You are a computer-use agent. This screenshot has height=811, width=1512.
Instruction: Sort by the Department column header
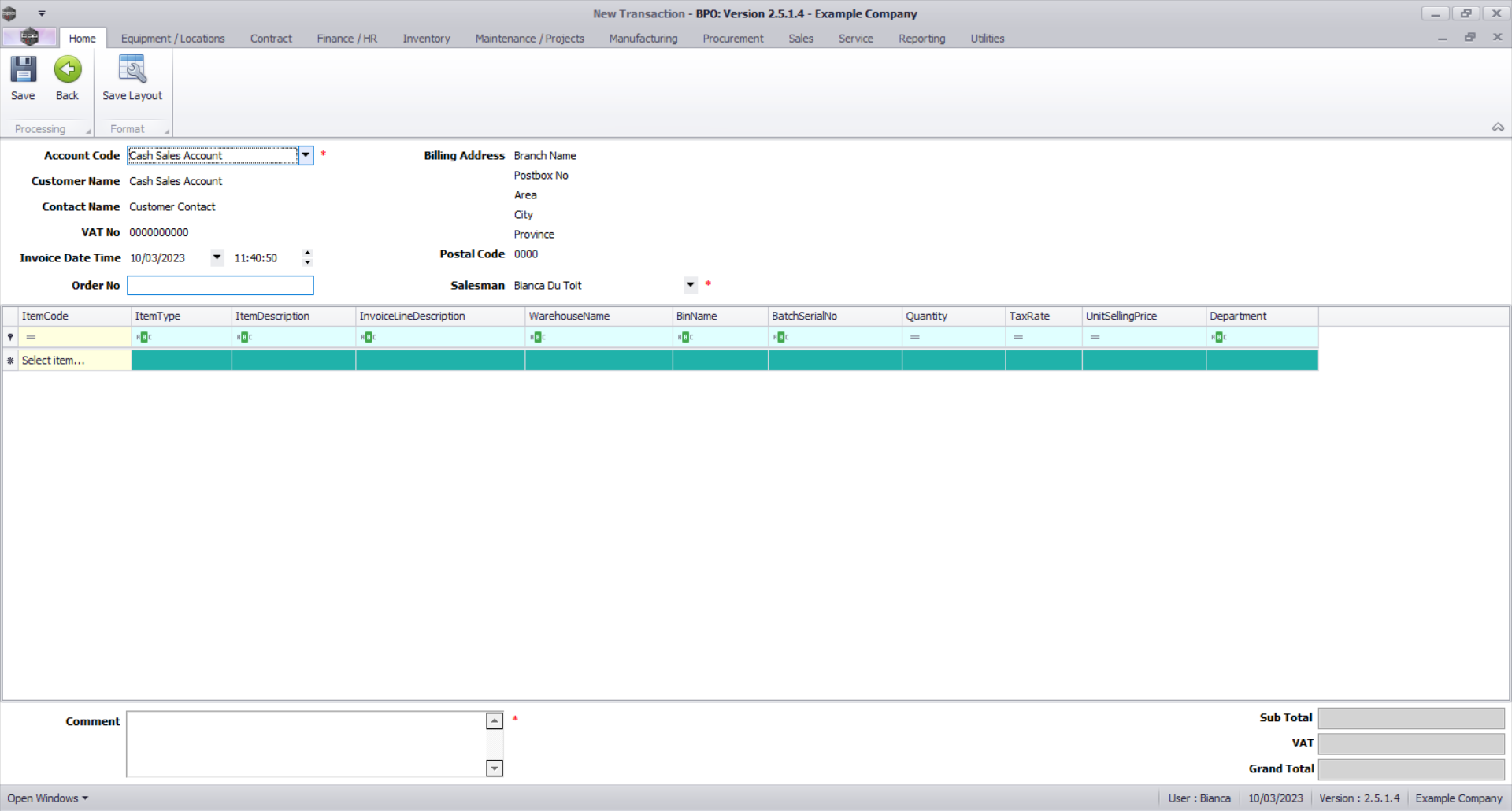coord(1262,316)
